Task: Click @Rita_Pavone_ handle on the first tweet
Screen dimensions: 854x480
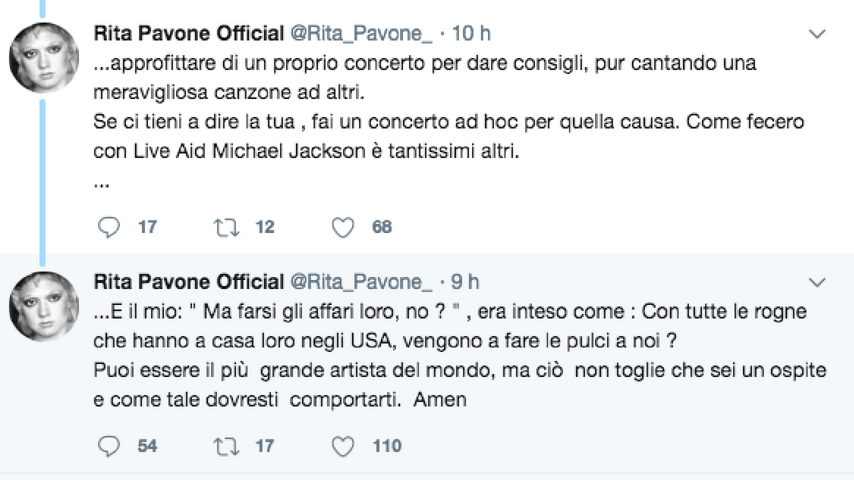Action: pos(361,34)
